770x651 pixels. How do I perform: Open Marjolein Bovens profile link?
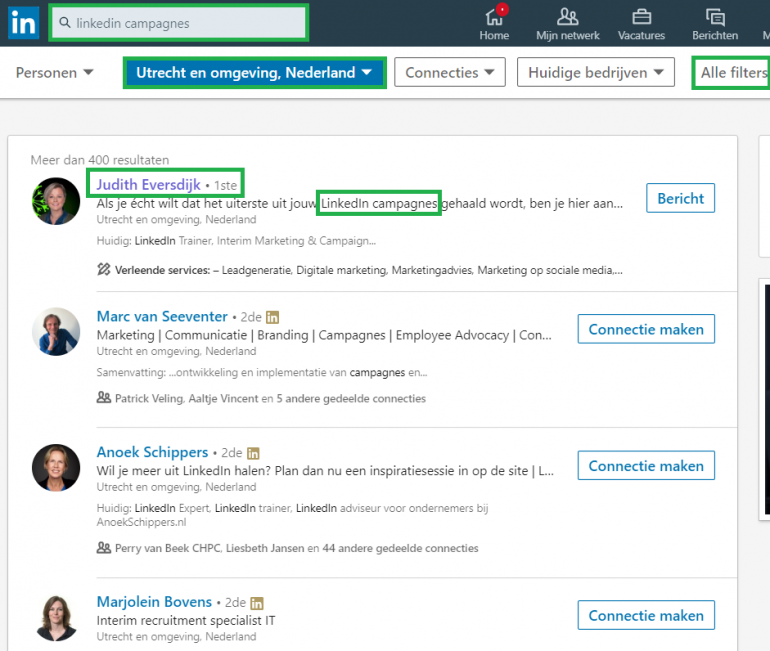click(x=154, y=602)
